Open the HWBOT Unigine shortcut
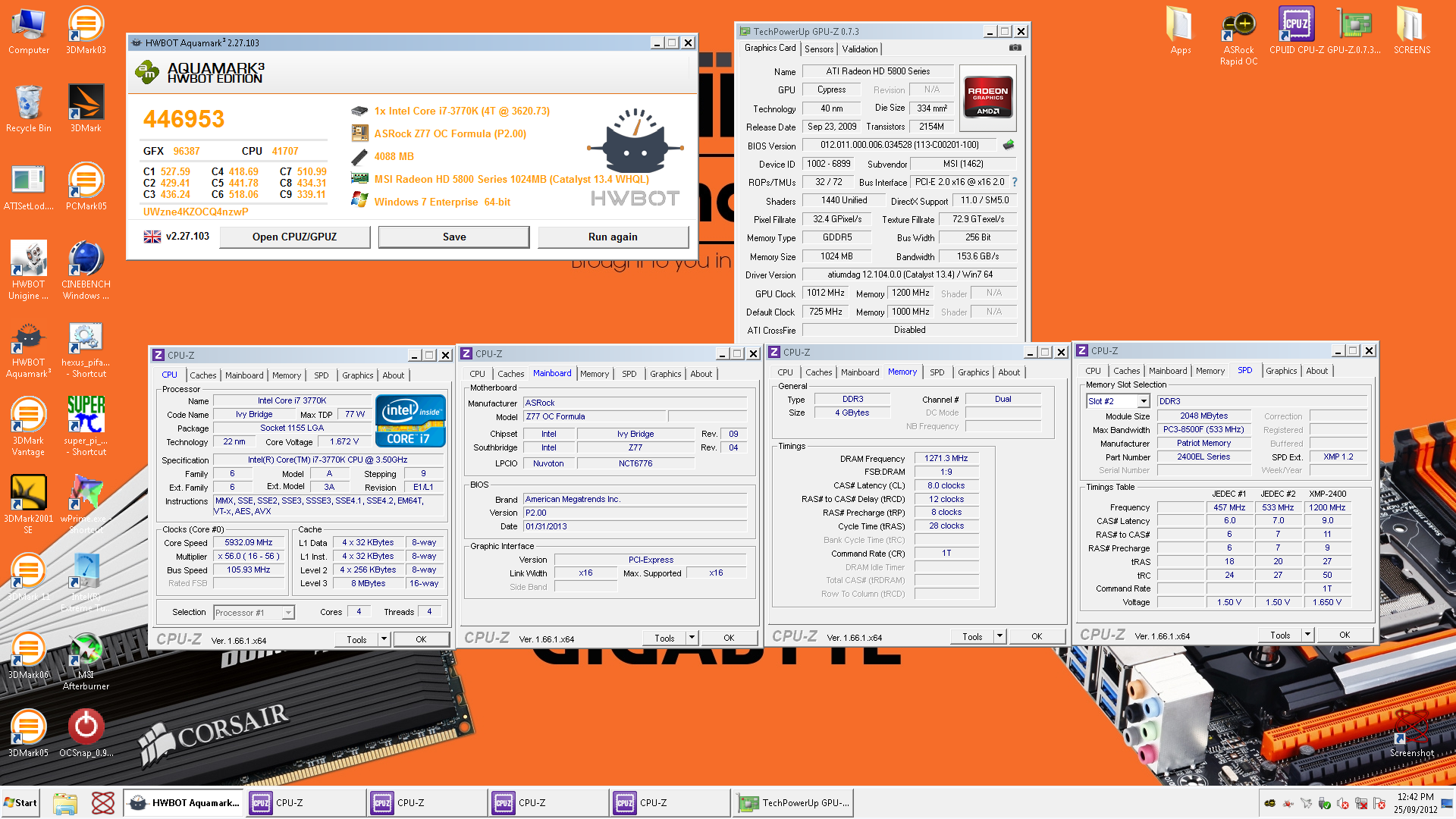 (x=28, y=271)
